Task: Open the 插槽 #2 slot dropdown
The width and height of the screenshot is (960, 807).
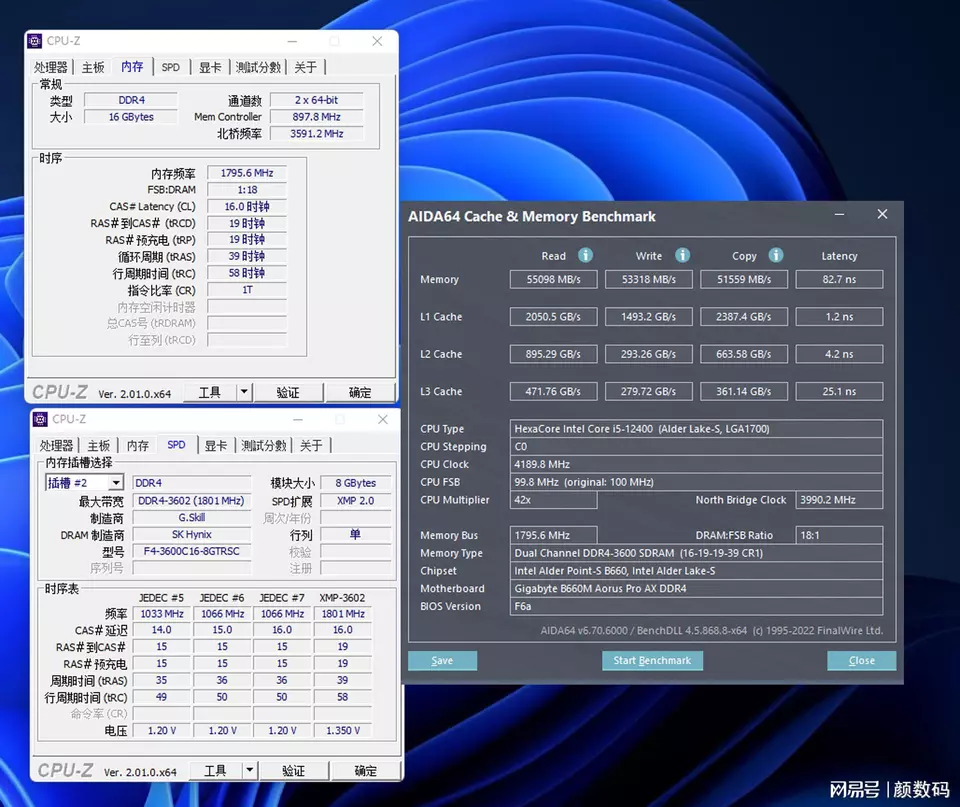Action: click(x=116, y=483)
